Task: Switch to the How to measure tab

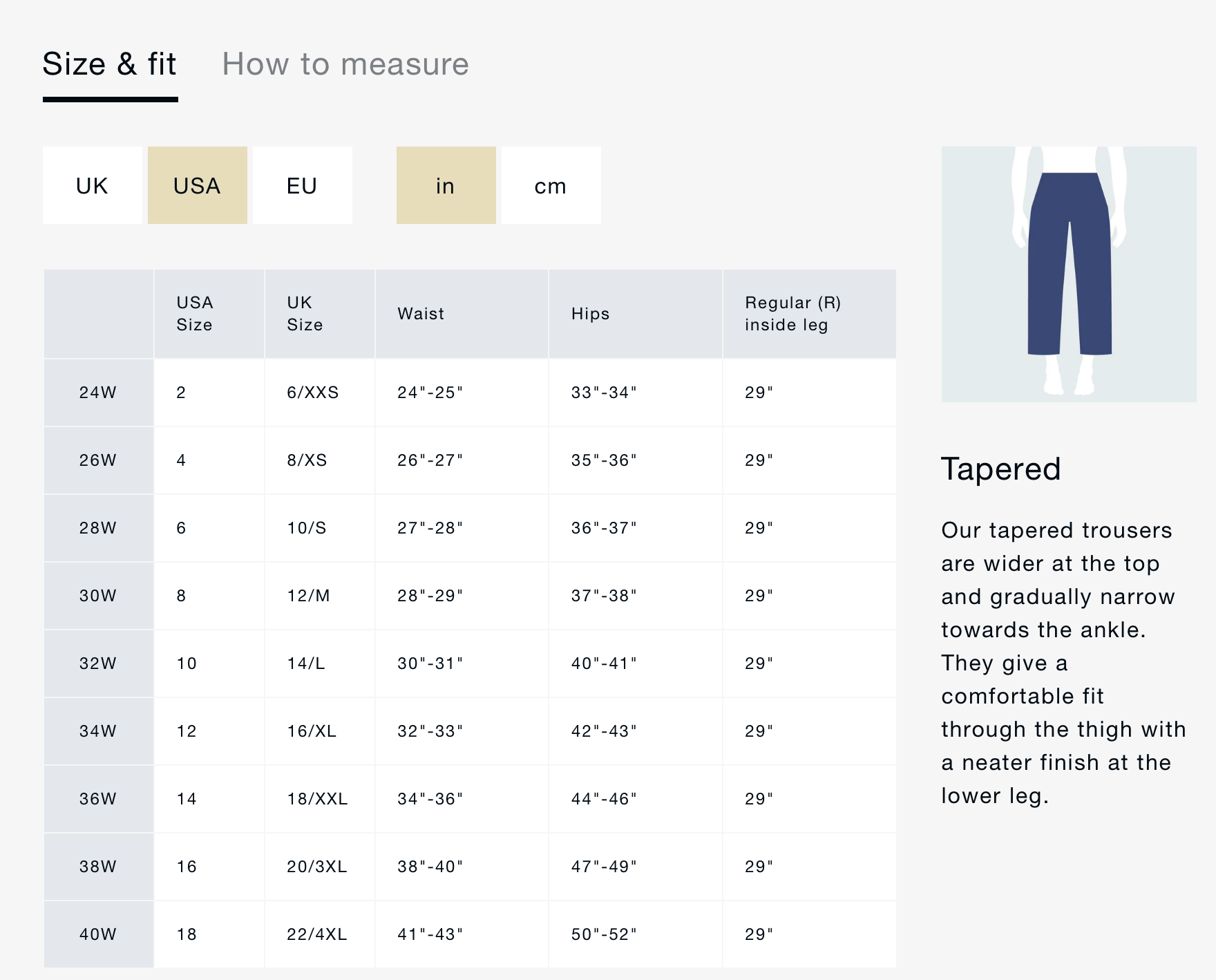Action: [345, 64]
